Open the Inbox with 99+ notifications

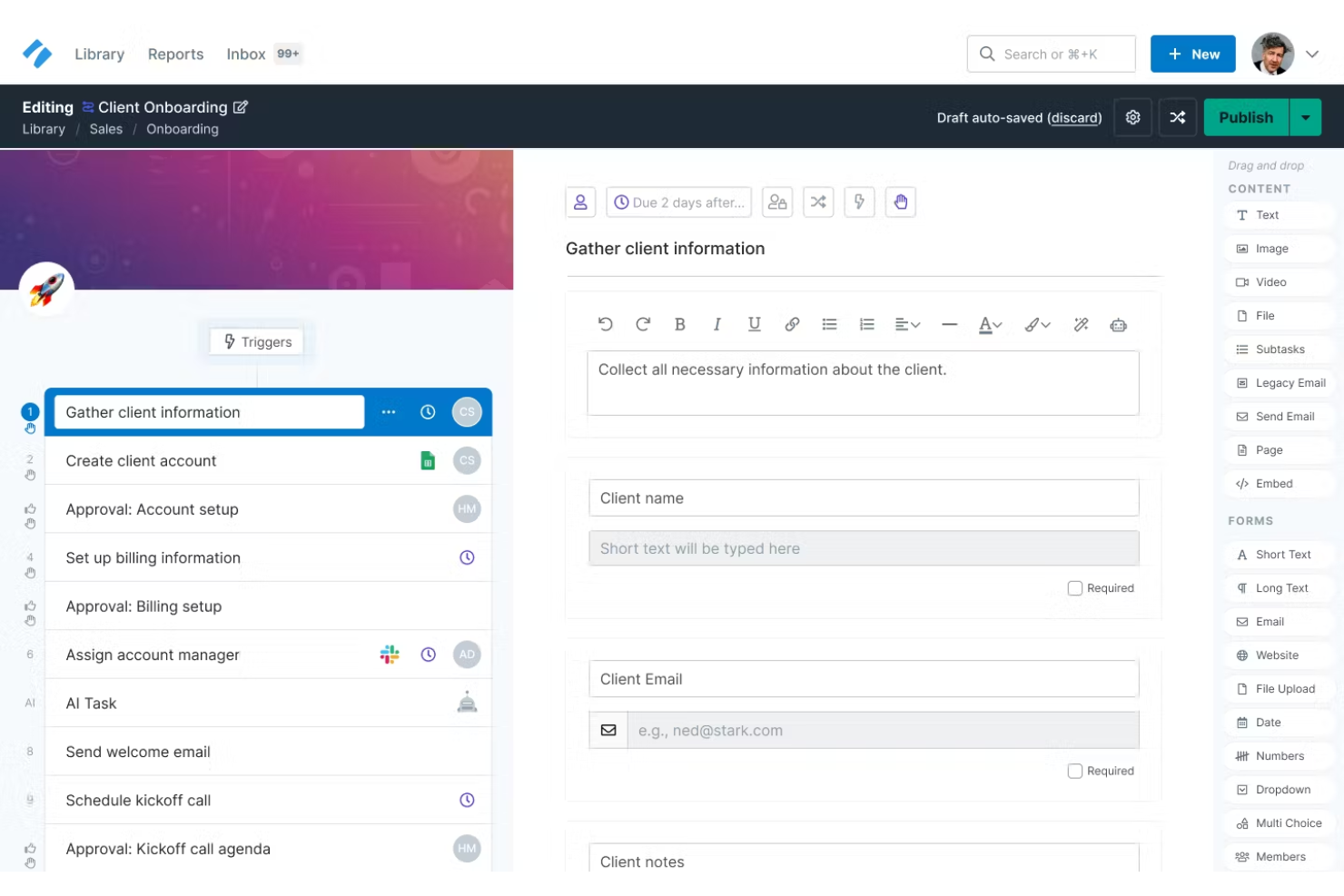pyautogui.click(x=245, y=54)
